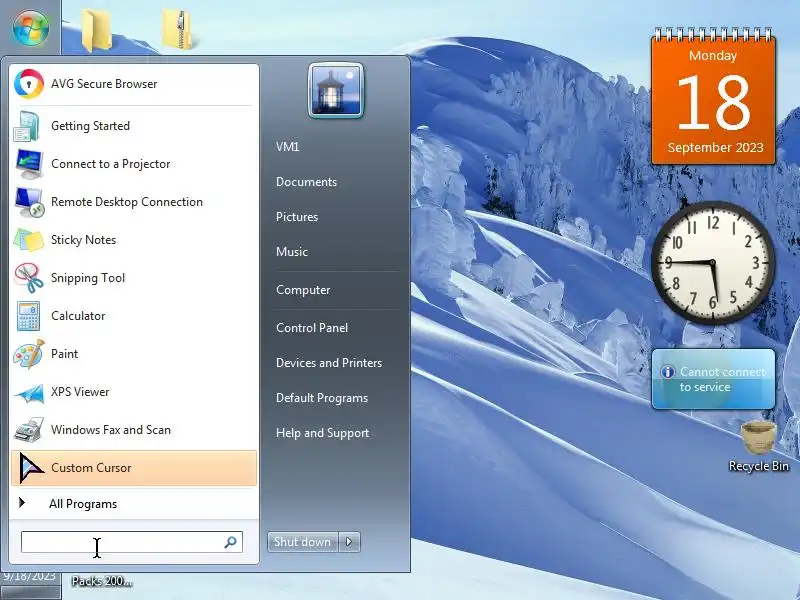The width and height of the screenshot is (800, 600).
Task: Select the yellow folder on the desktop
Action: [96, 30]
